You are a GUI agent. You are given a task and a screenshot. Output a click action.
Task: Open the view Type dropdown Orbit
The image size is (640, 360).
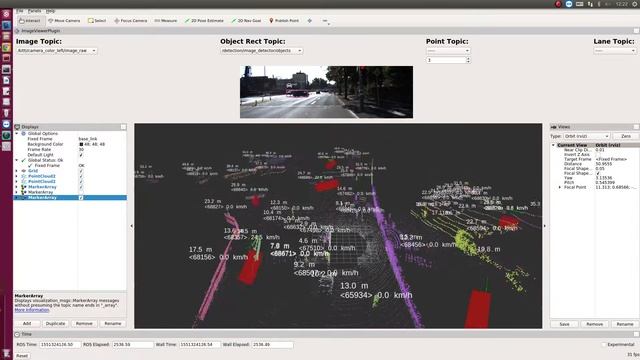pos(587,136)
